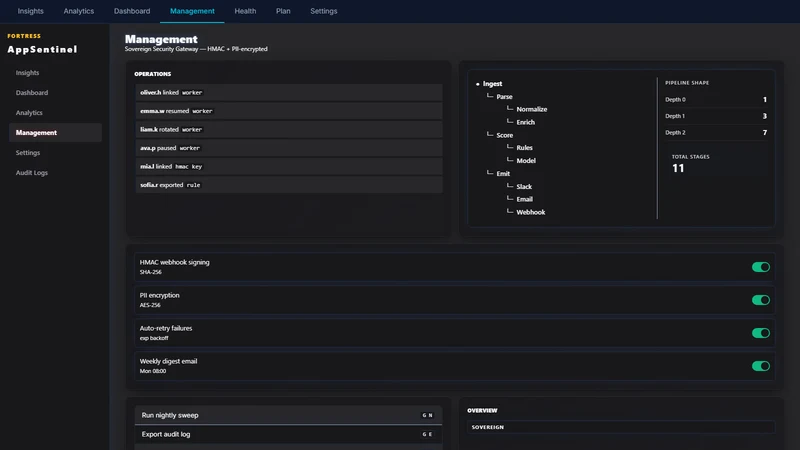The height and width of the screenshot is (450, 800).
Task: Switch to the Analytics top tab
Action: pos(79,11)
